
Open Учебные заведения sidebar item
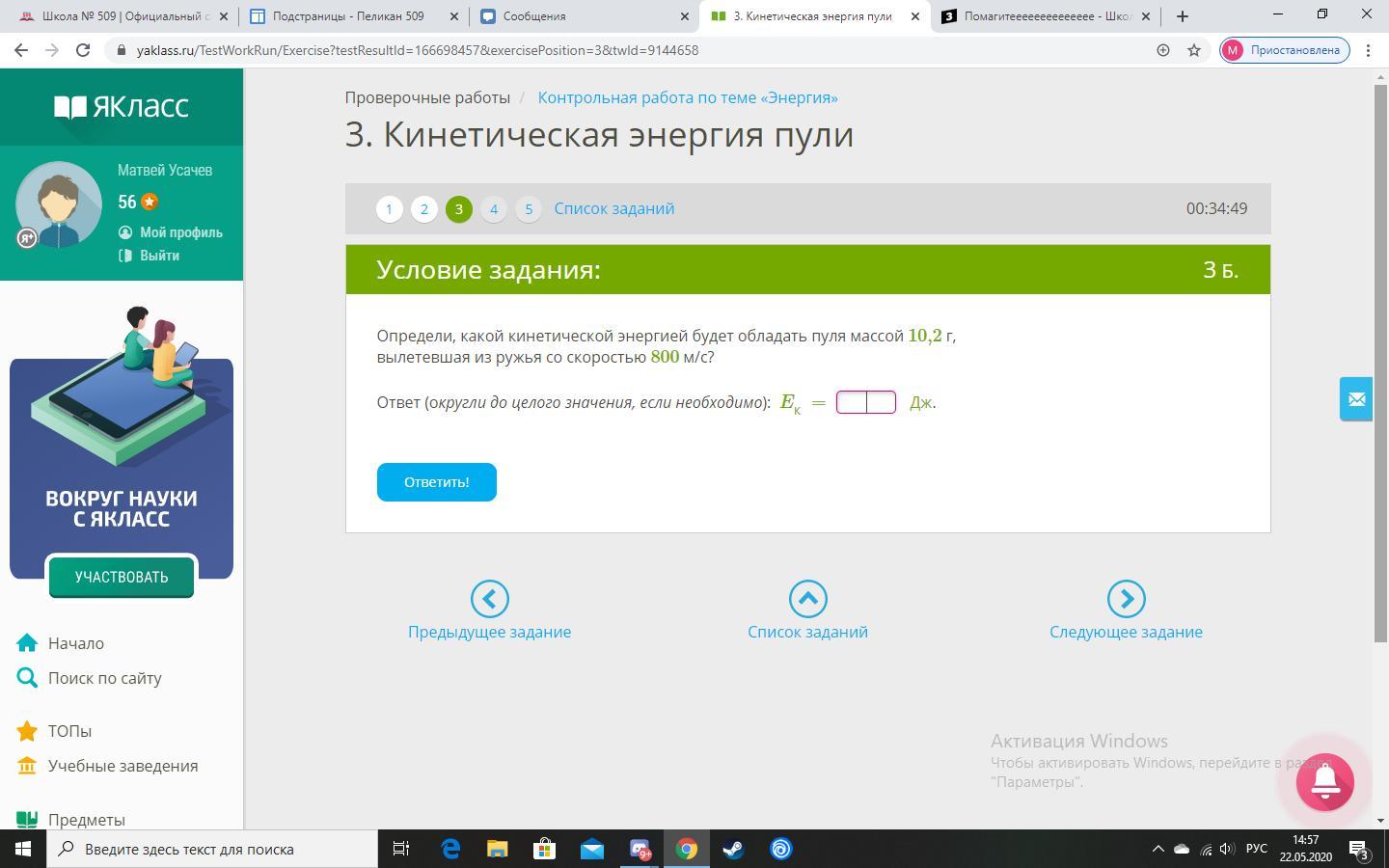108,766
